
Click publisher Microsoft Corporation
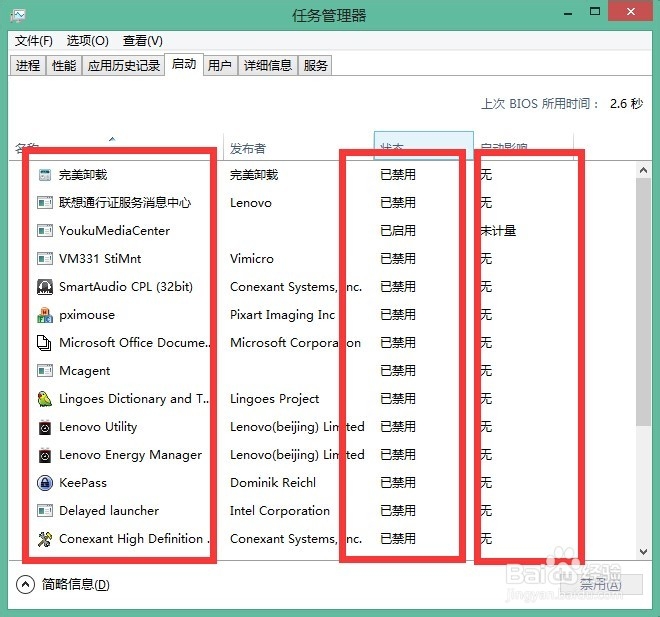coord(295,343)
